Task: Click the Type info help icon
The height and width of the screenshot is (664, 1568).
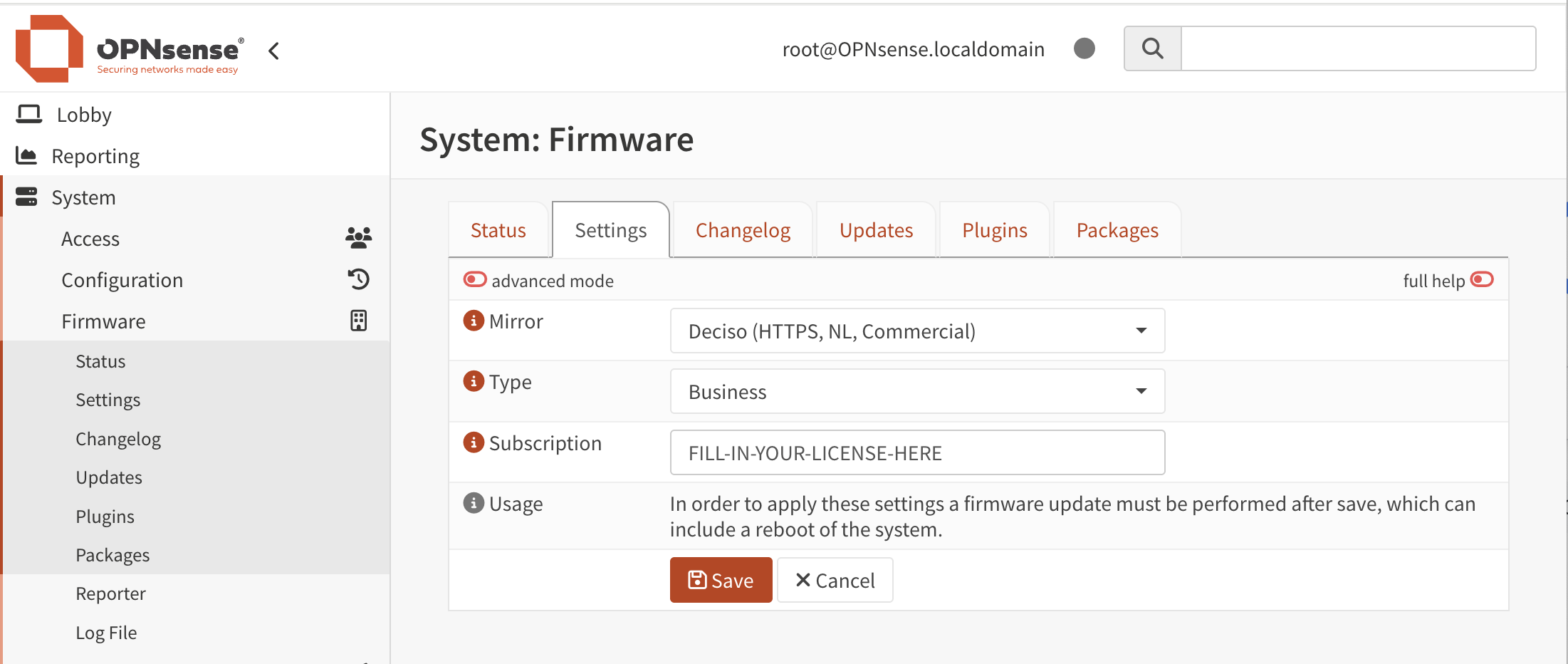Action: [x=474, y=381]
